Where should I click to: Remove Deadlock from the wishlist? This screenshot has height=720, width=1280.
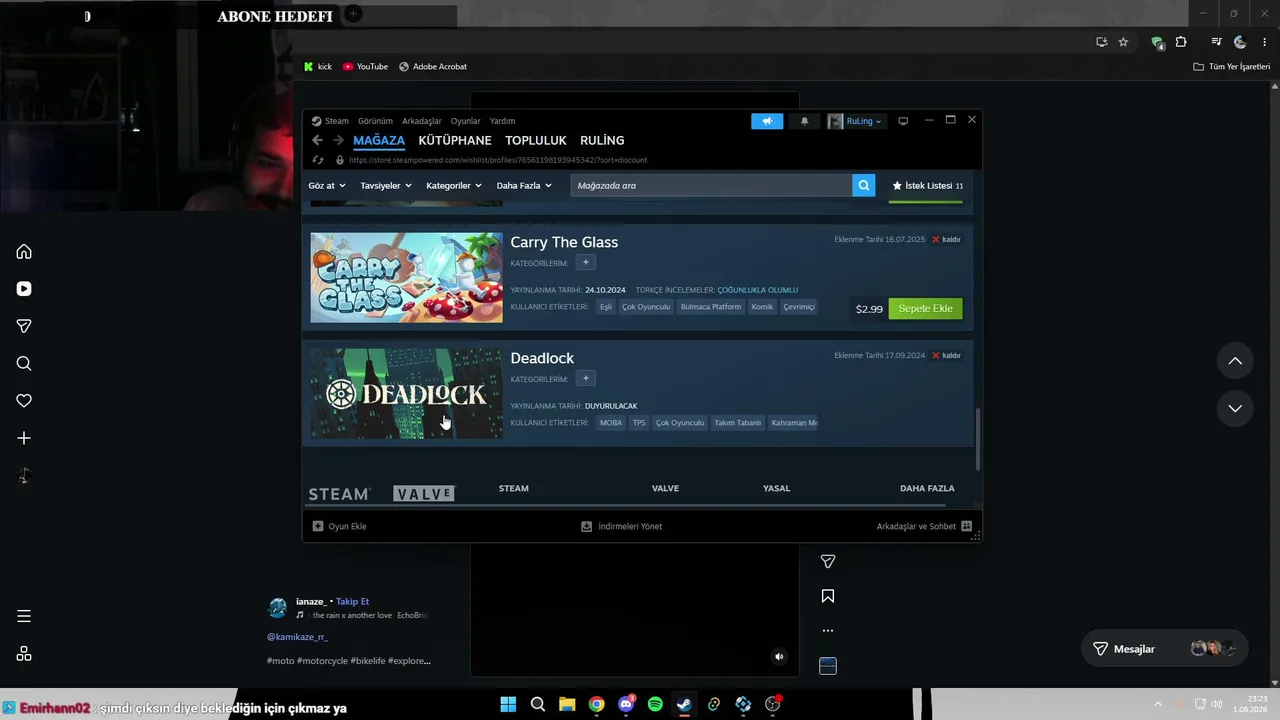coord(946,356)
